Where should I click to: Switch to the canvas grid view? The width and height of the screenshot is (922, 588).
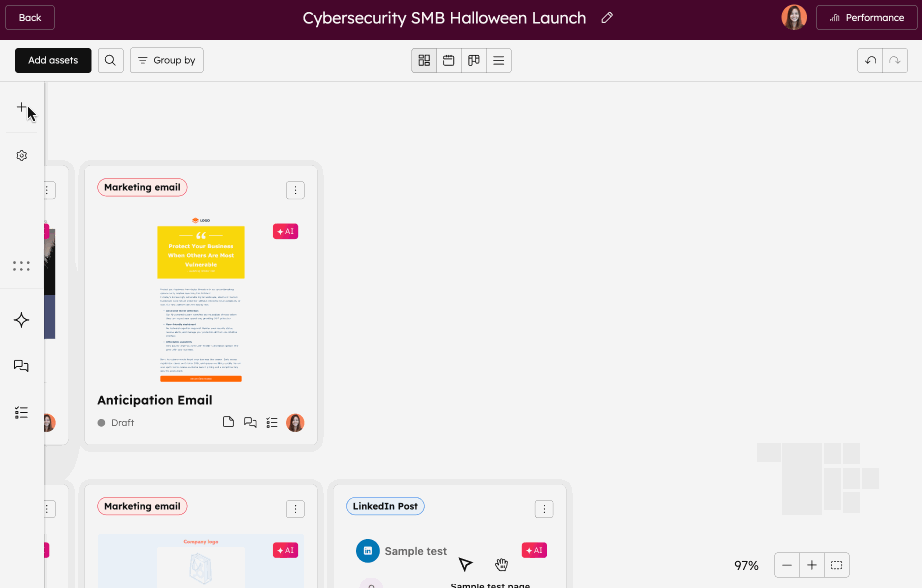pyautogui.click(x=424, y=60)
